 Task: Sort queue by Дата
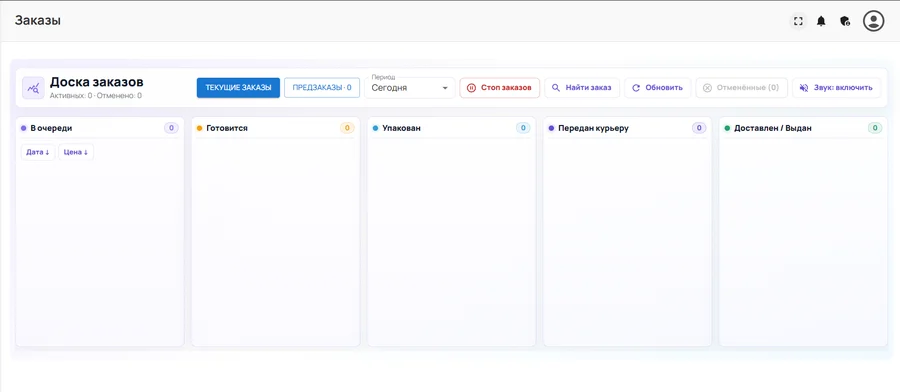pyautogui.click(x=38, y=152)
